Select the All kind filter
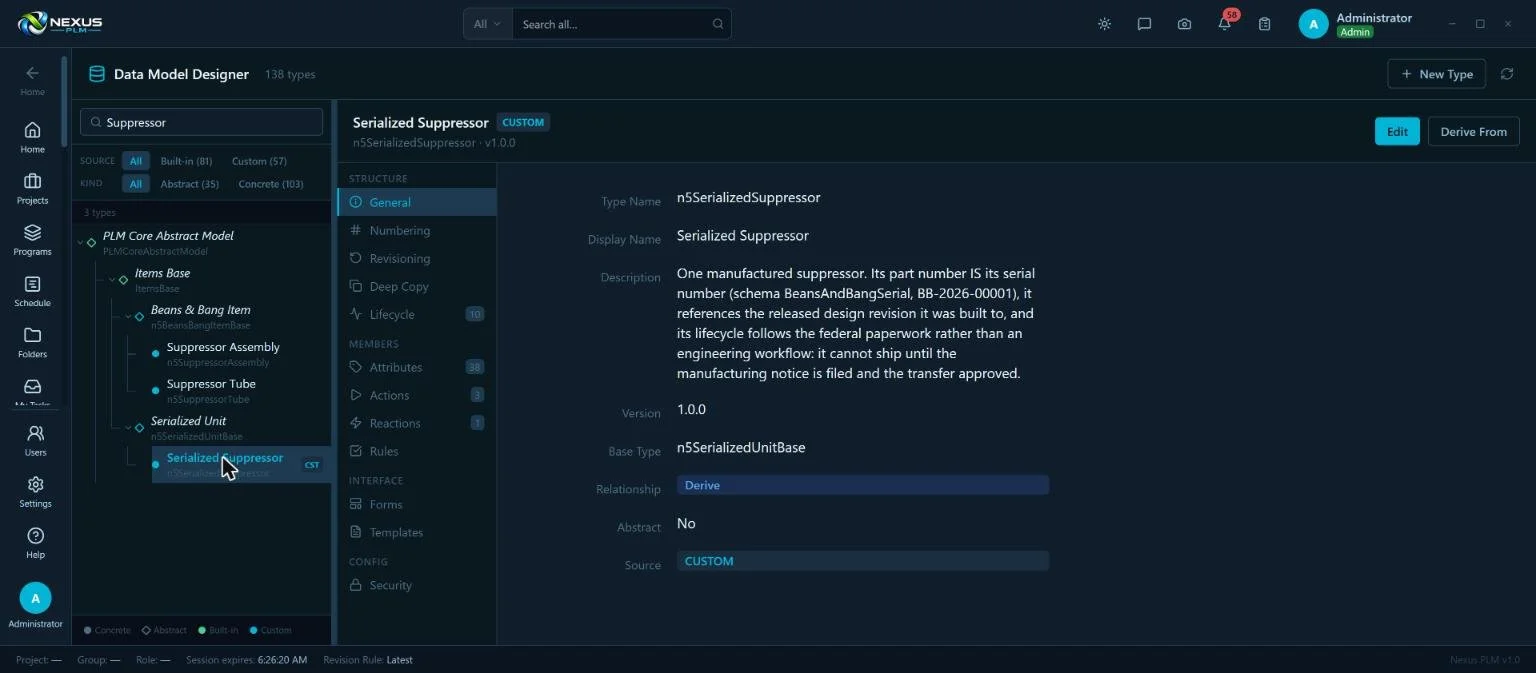 tap(136, 184)
